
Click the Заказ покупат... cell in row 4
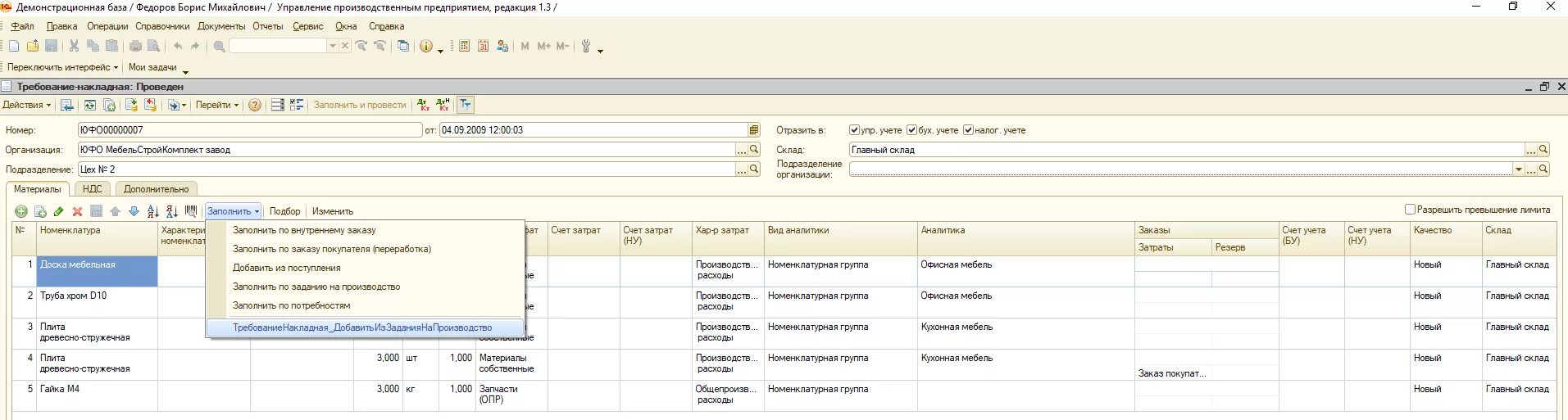point(1173,373)
